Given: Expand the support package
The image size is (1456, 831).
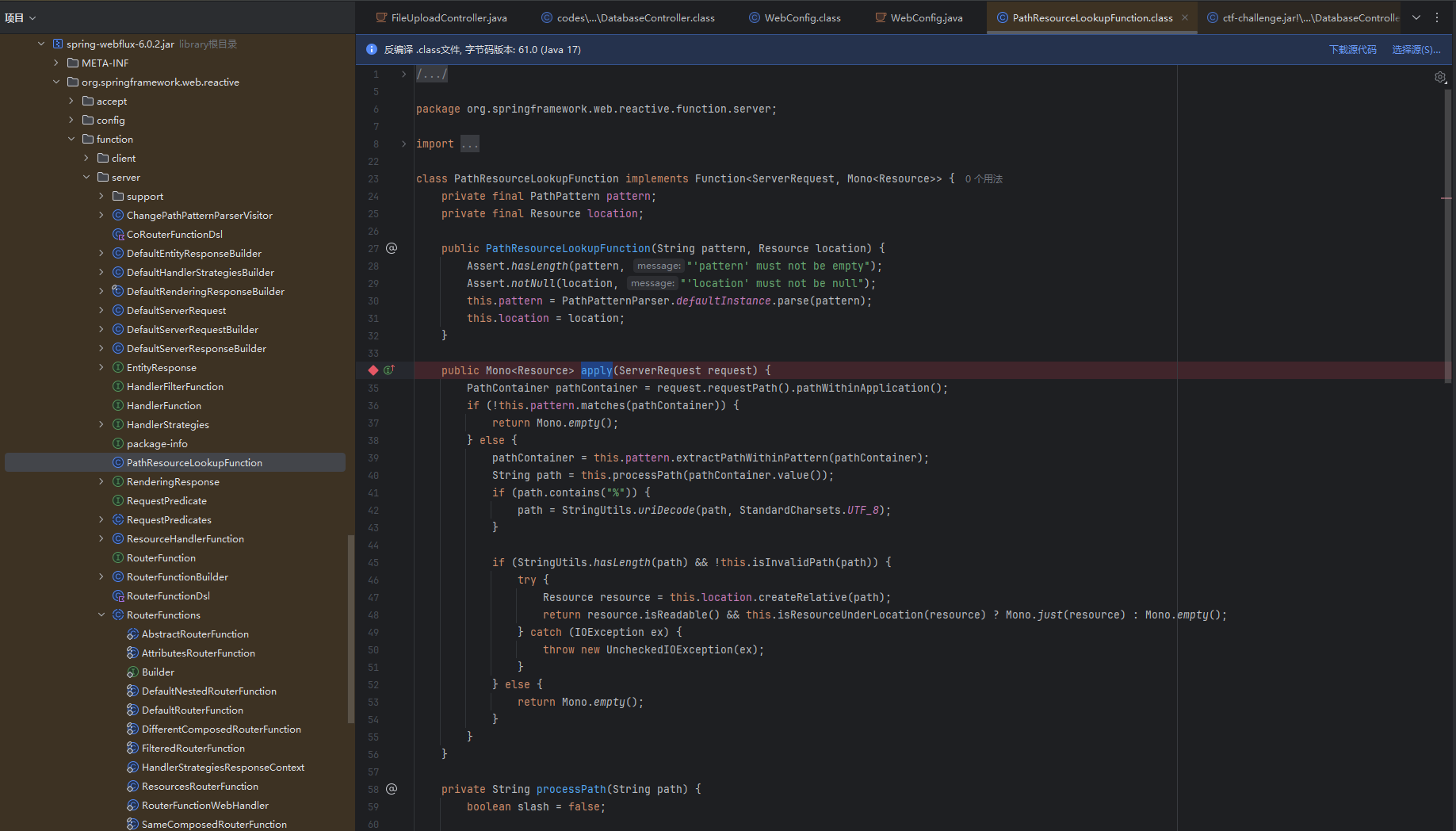Looking at the screenshot, I should [101, 196].
